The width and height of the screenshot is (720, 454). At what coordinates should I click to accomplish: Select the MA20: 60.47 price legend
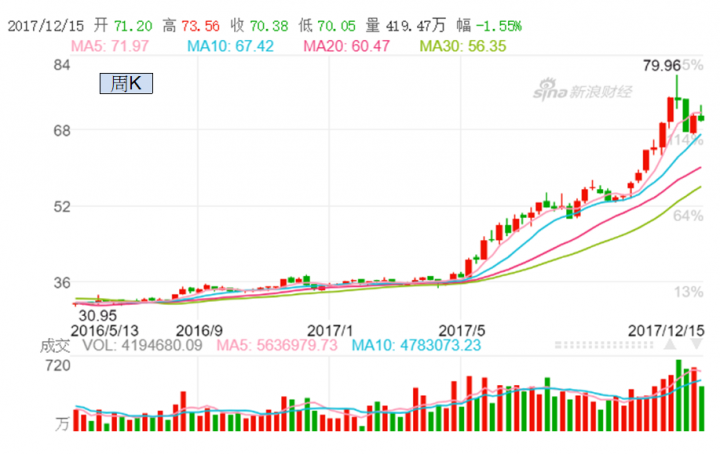pyautogui.click(x=347, y=46)
